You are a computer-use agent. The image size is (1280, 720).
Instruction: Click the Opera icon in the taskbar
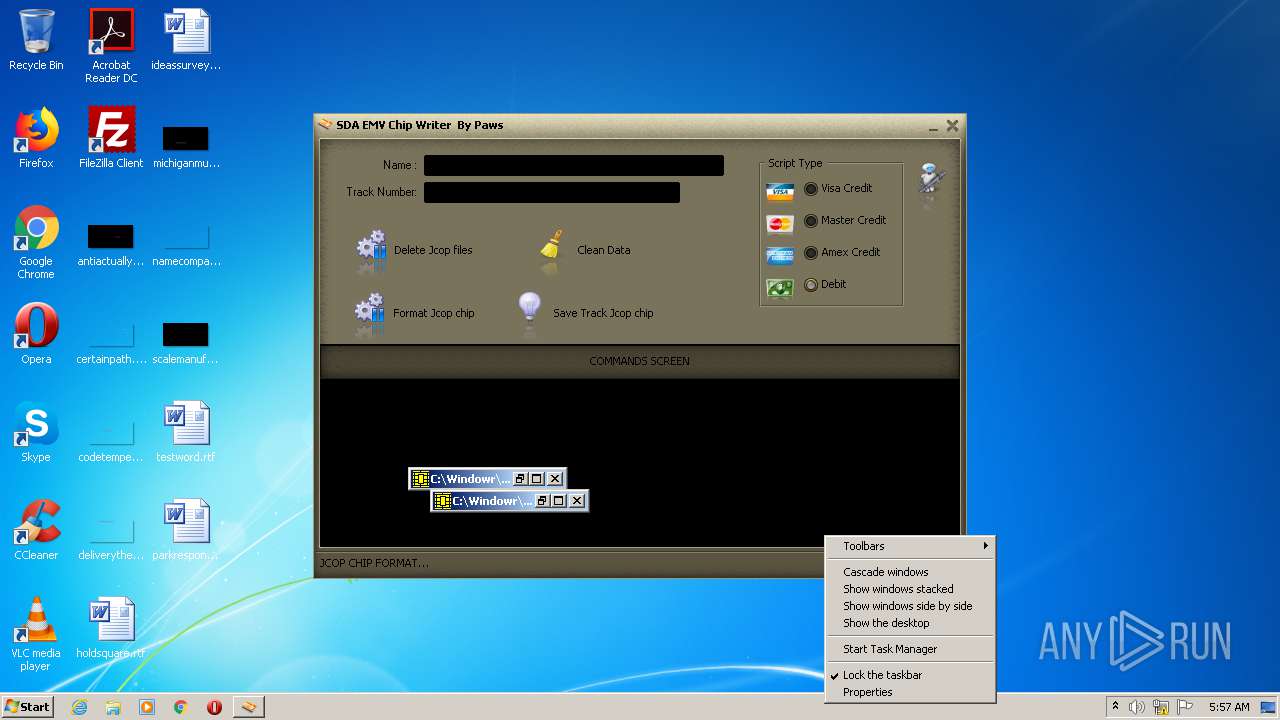tap(214, 707)
